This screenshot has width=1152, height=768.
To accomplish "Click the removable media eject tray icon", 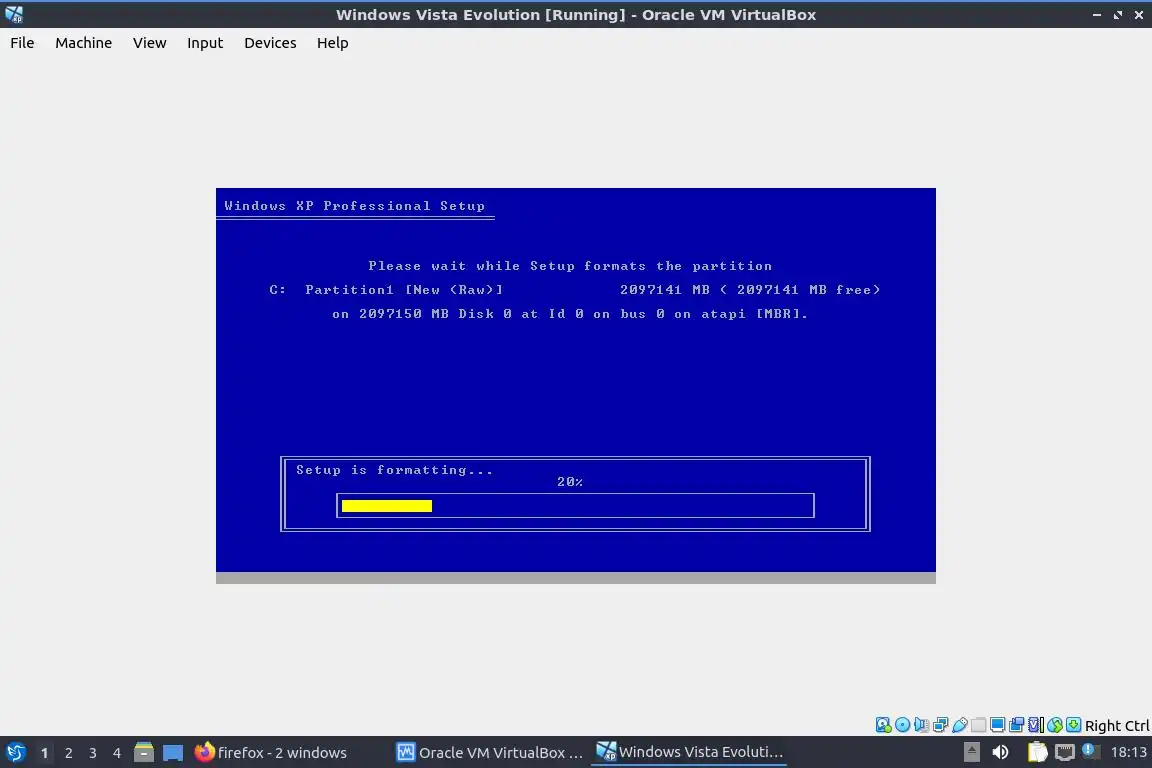I will 971,752.
